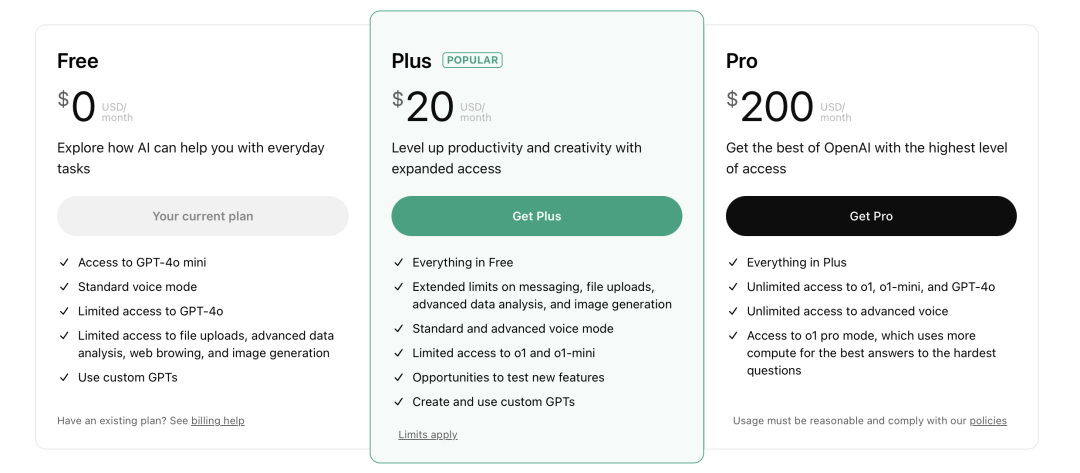Image resolution: width=1080 pixels, height=473 pixels.
Task: Click the Get Plus button
Action: tap(537, 216)
